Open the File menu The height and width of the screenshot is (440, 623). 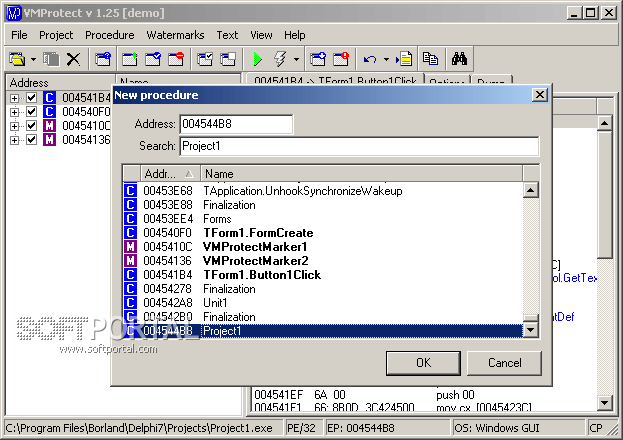pyautogui.click(x=19, y=35)
